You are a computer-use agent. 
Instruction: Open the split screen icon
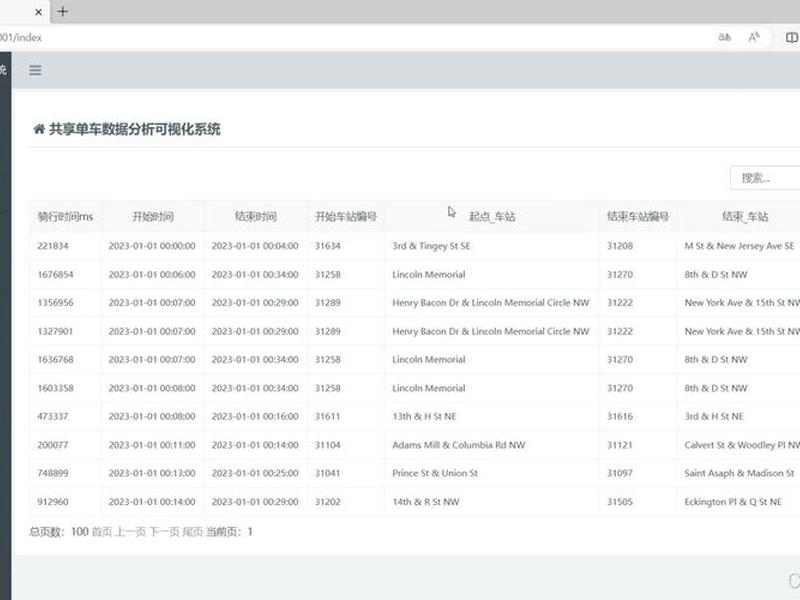click(791, 37)
